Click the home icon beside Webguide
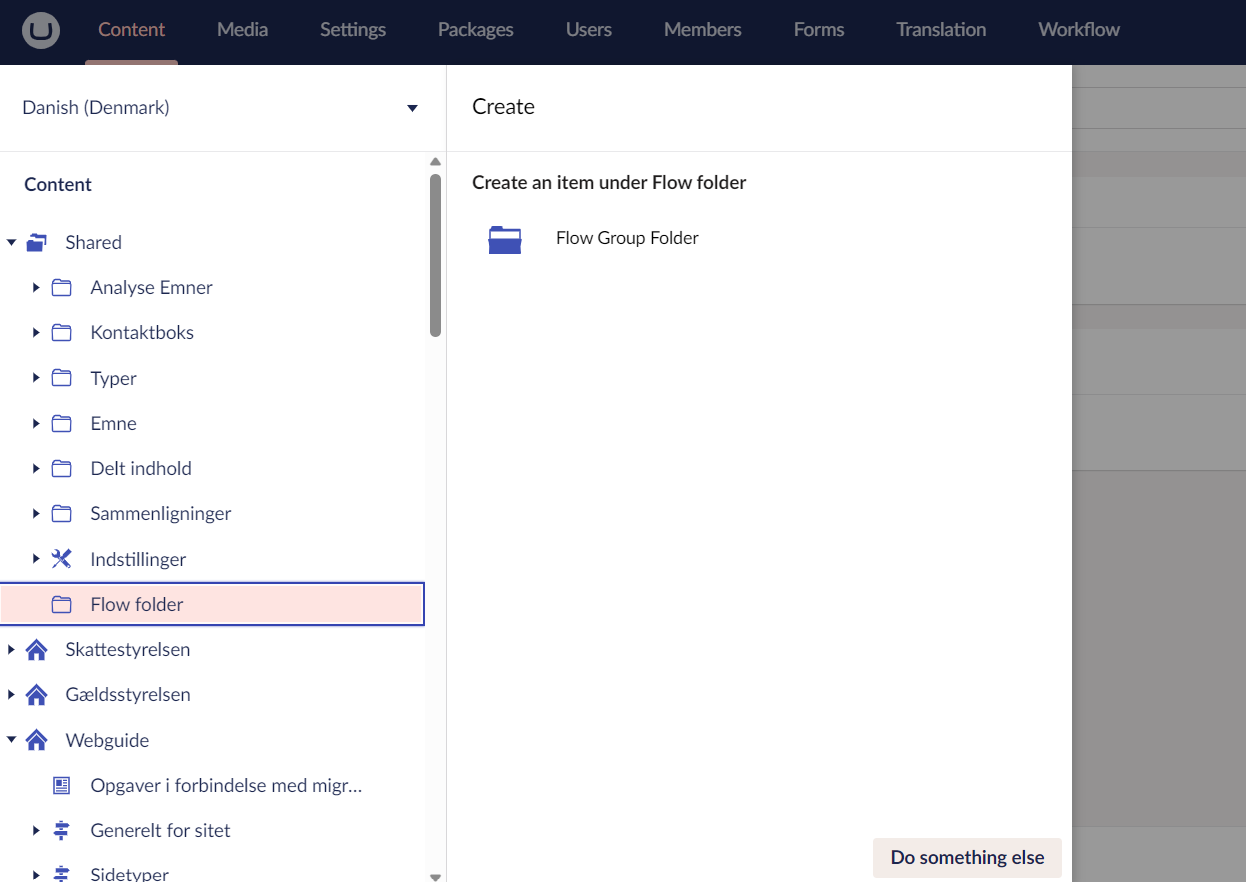The width and height of the screenshot is (1246, 882). coord(36,740)
